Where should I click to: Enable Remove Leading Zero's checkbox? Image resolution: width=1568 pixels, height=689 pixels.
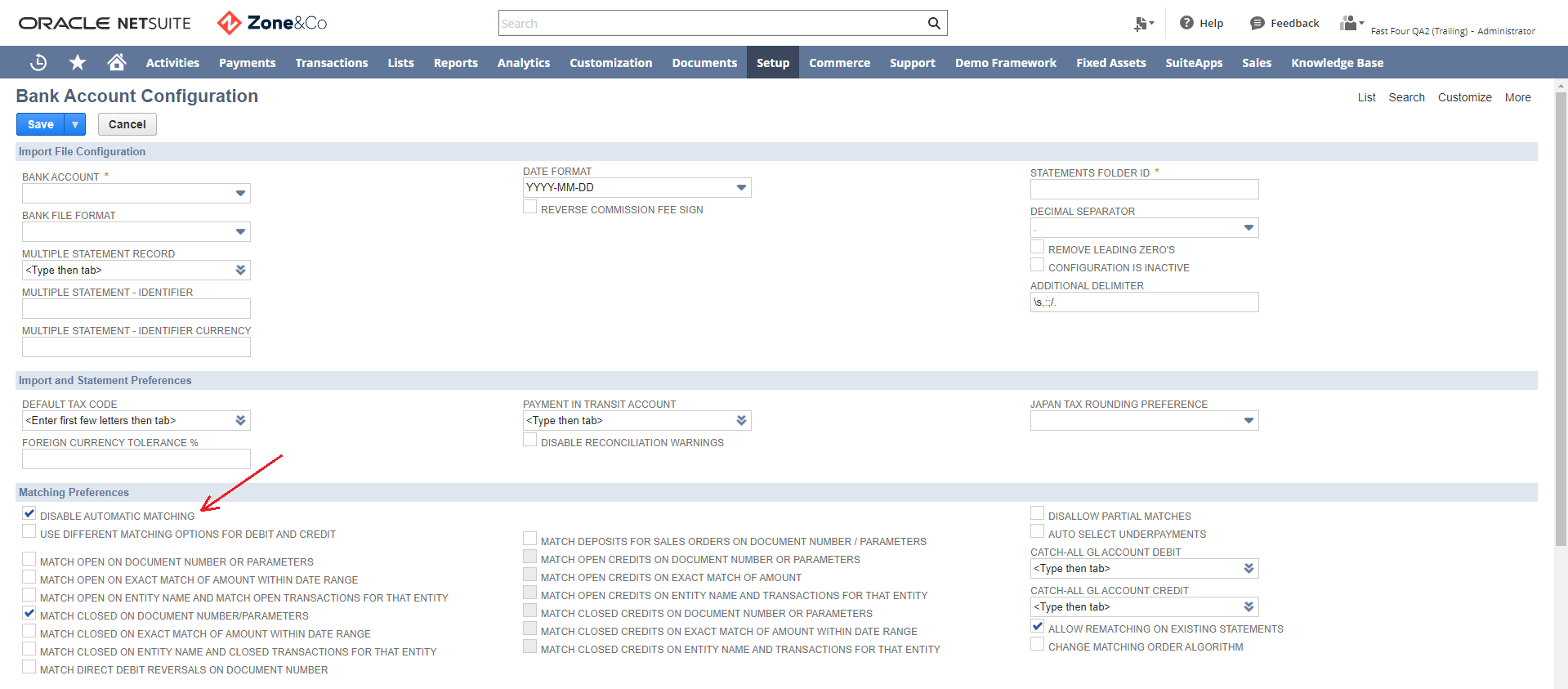[x=1038, y=248]
